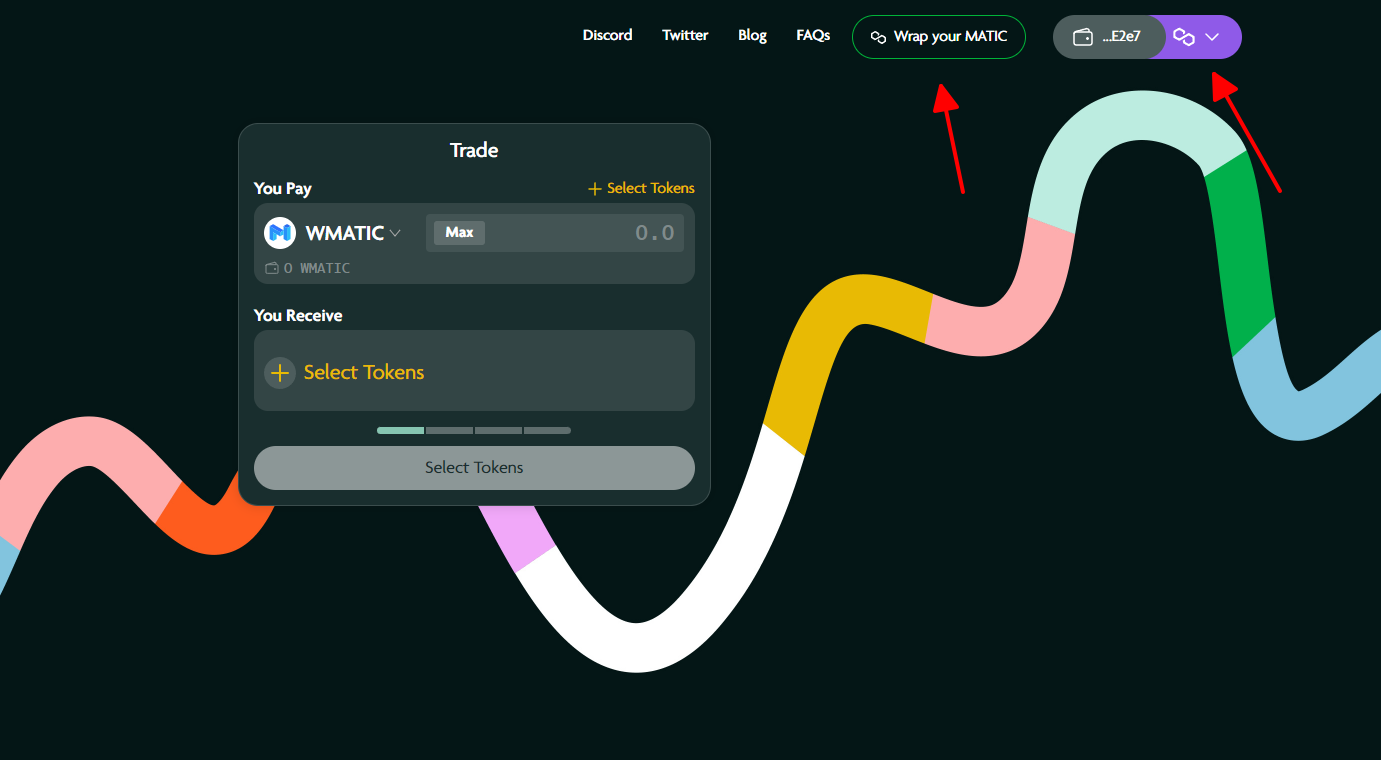Image resolution: width=1381 pixels, height=760 pixels.
Task: Click the Trade panel heading
Action: (x=474, y=150)
